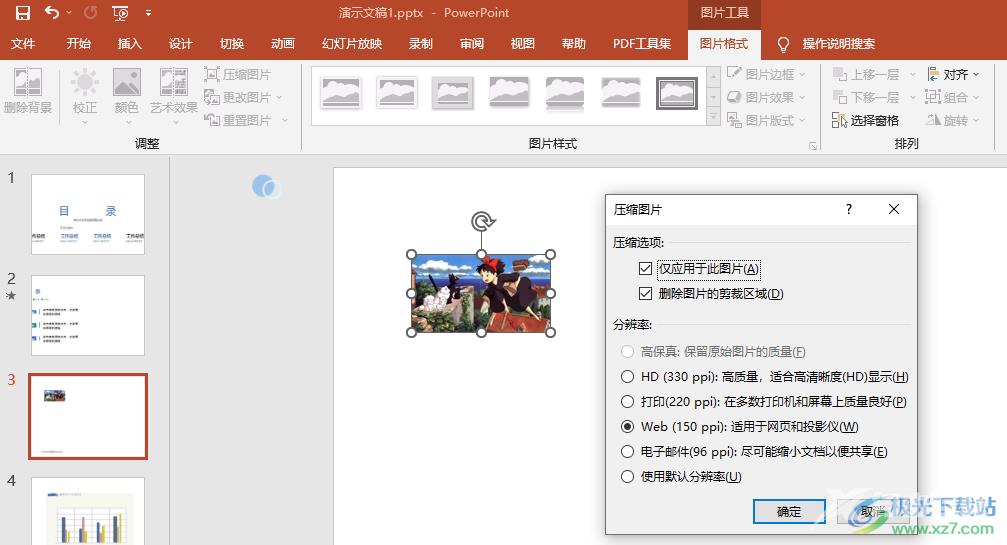Select slide 1 thumbnail
1007x545 pixels.
[88, 214]
